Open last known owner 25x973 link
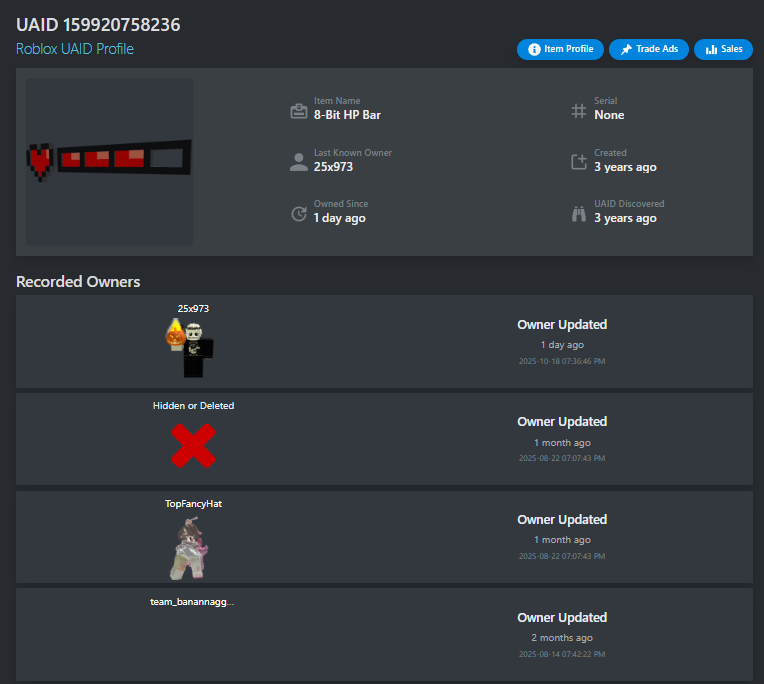 coord(333,167)
